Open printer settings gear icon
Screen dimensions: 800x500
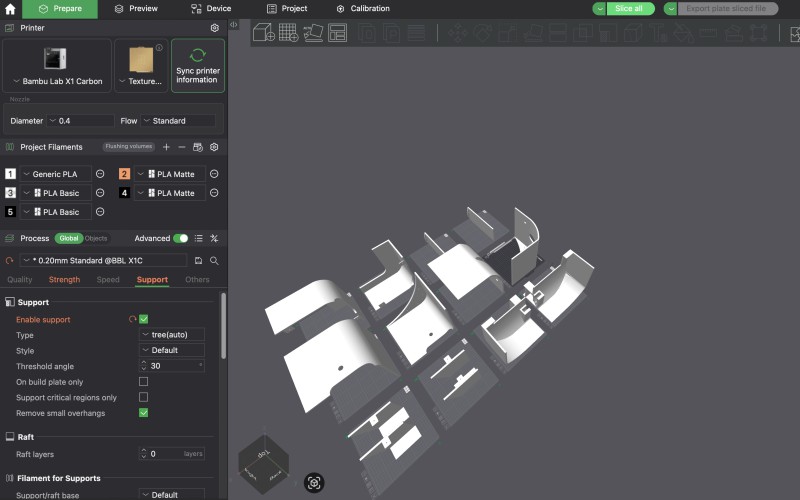[x=215, y=28]
